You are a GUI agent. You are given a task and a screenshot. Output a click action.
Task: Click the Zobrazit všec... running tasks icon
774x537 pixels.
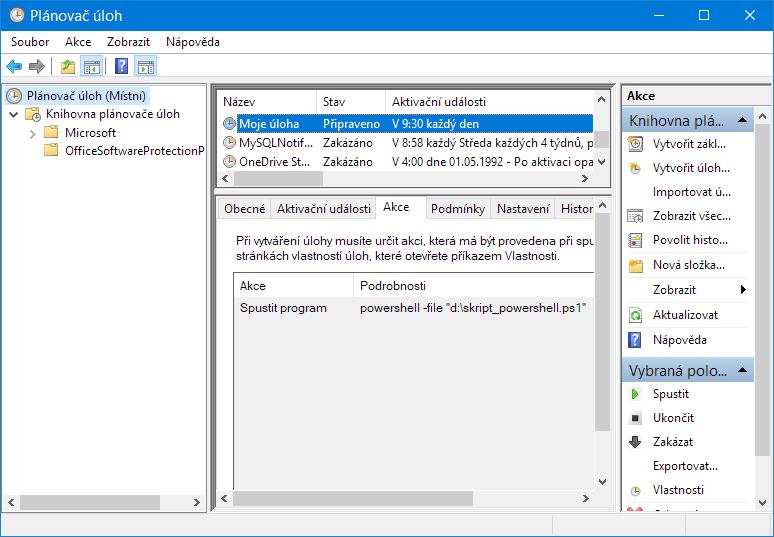point(635,216)
